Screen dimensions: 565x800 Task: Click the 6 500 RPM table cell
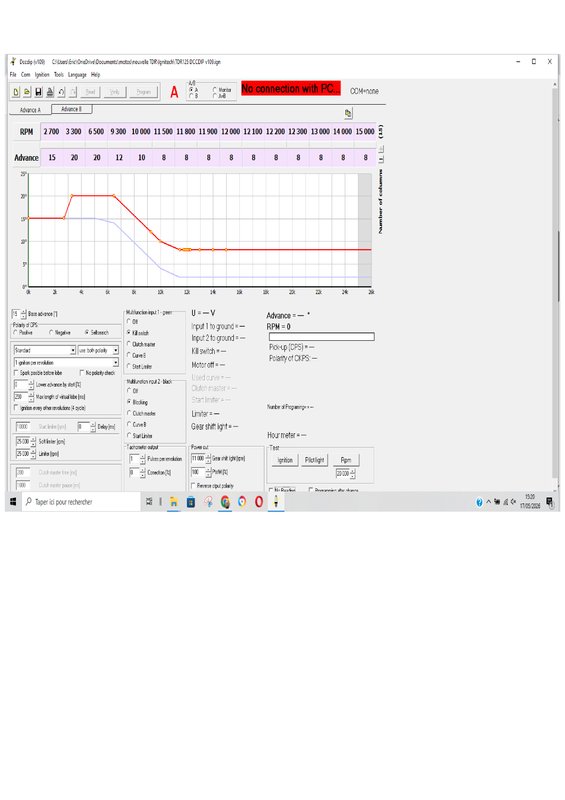click(96, 132)
